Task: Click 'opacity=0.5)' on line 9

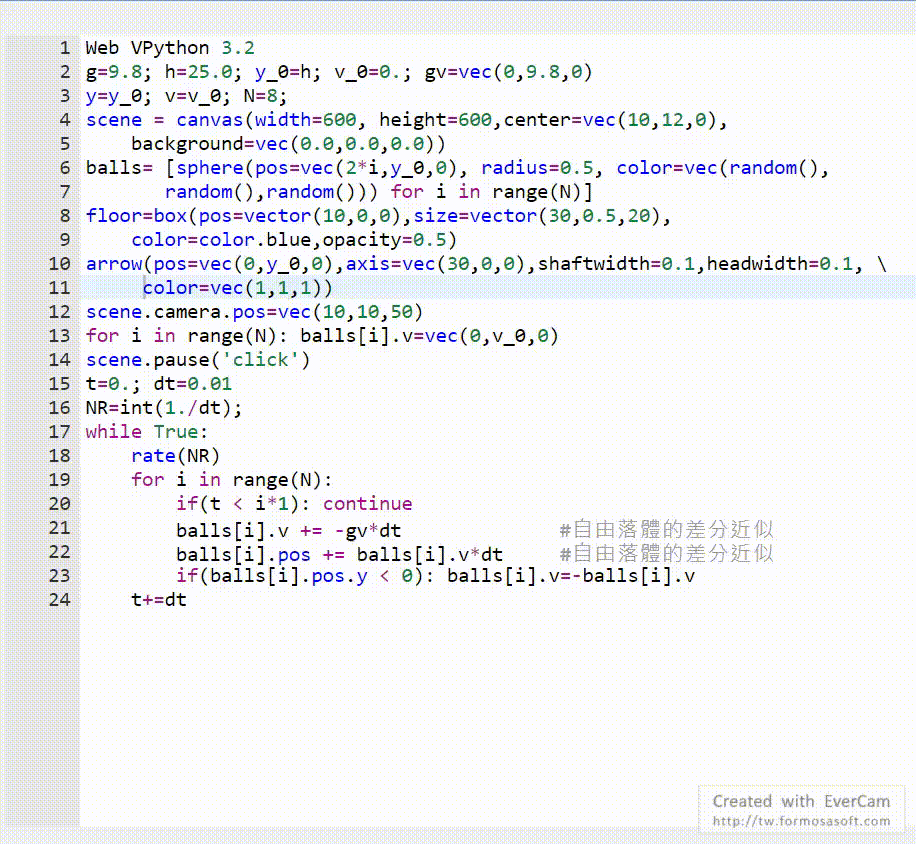Action: pyautogui.click(x=390, y=240)
